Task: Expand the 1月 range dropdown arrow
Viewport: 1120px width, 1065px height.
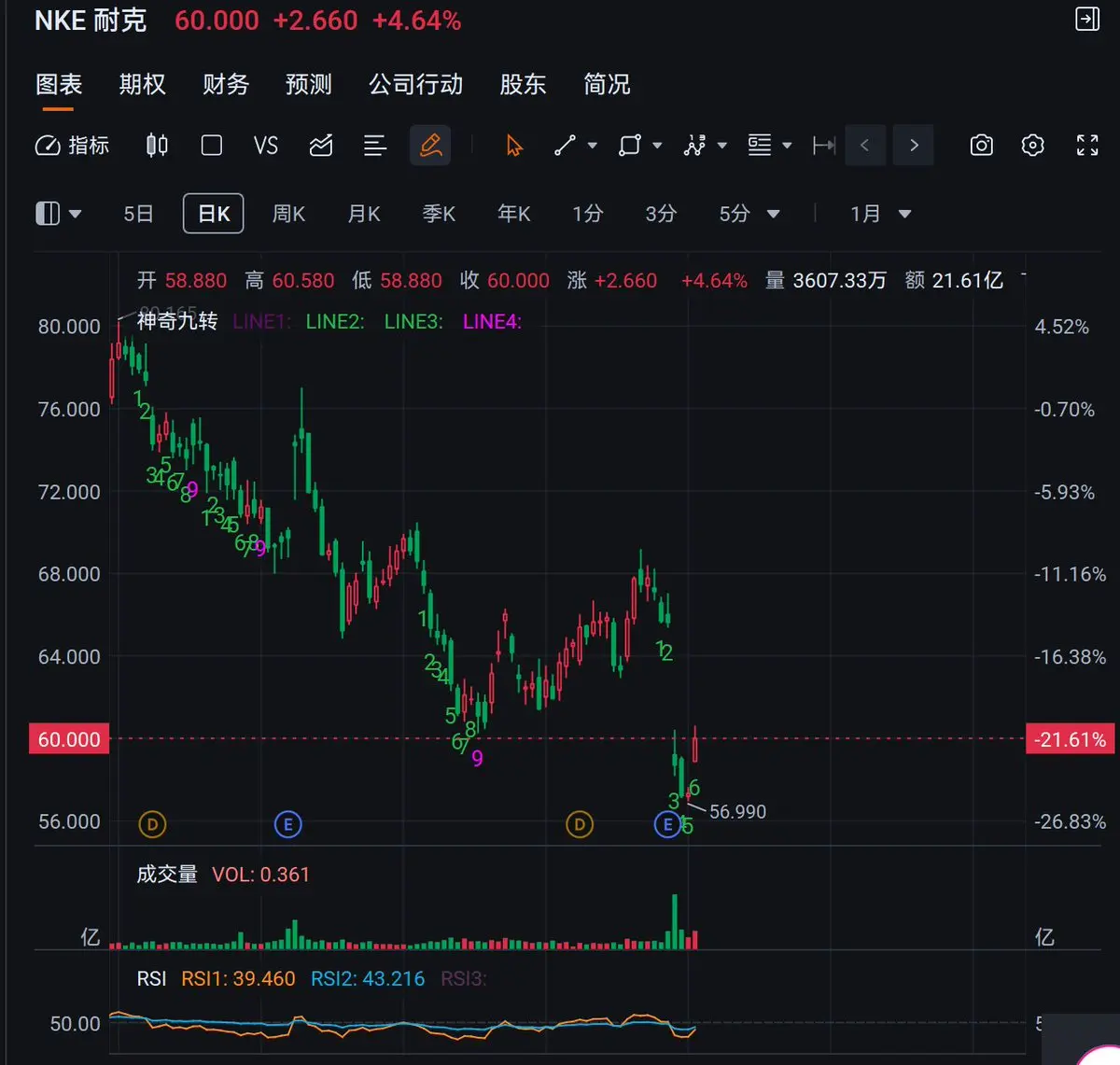Action: [904, 215]
